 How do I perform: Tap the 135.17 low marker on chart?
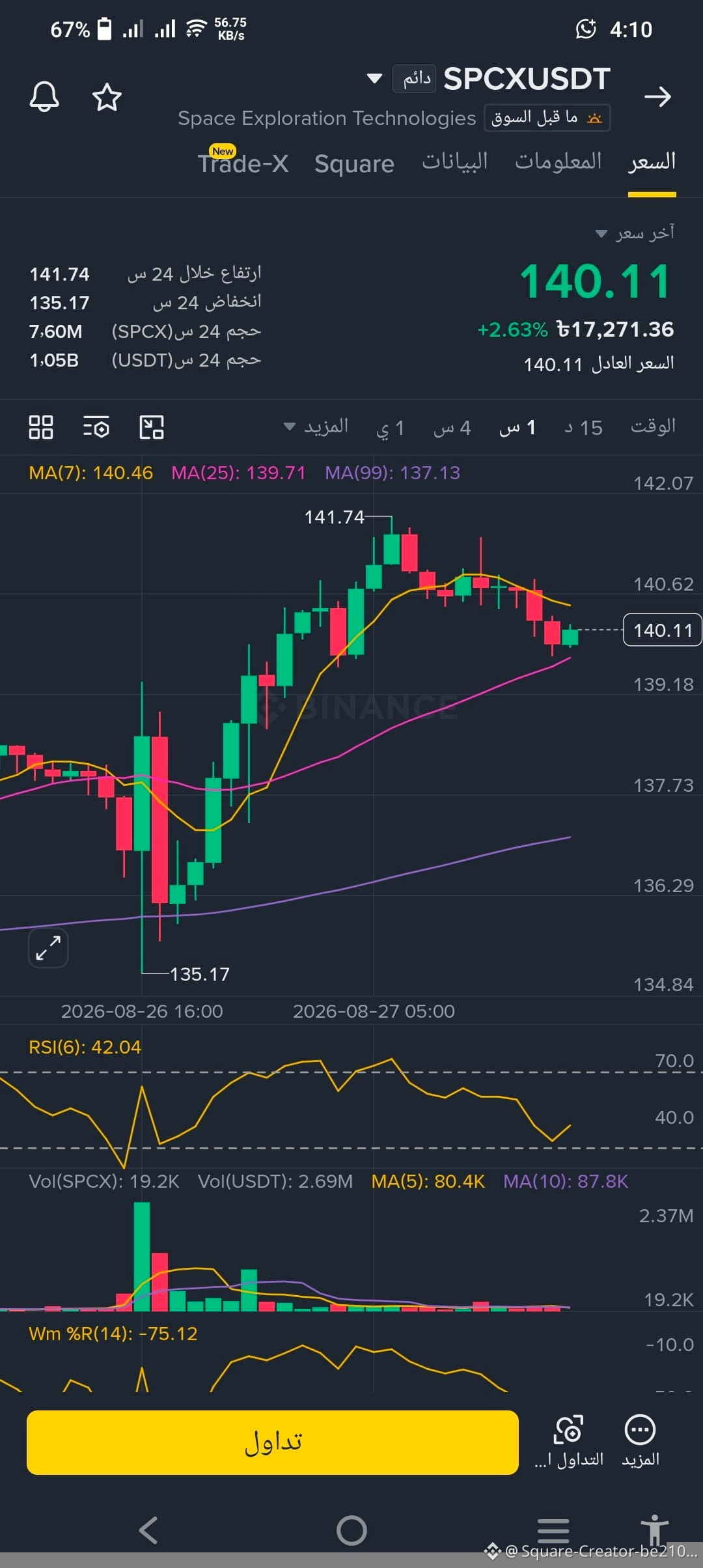point(199,974)
